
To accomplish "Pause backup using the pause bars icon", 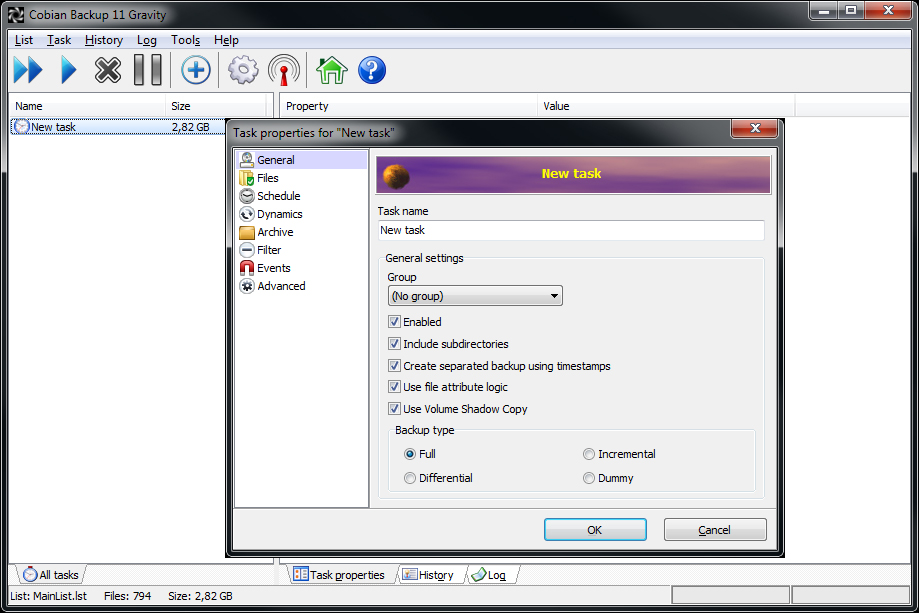I will [x=148, y=70].
